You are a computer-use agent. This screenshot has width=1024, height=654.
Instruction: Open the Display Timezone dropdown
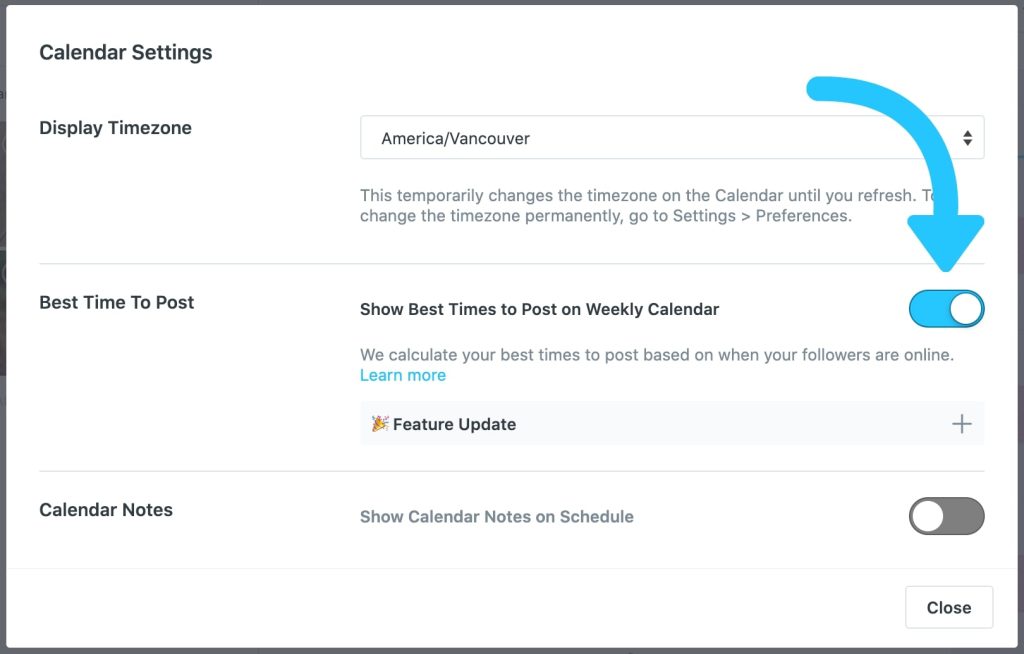pos(671,138)
